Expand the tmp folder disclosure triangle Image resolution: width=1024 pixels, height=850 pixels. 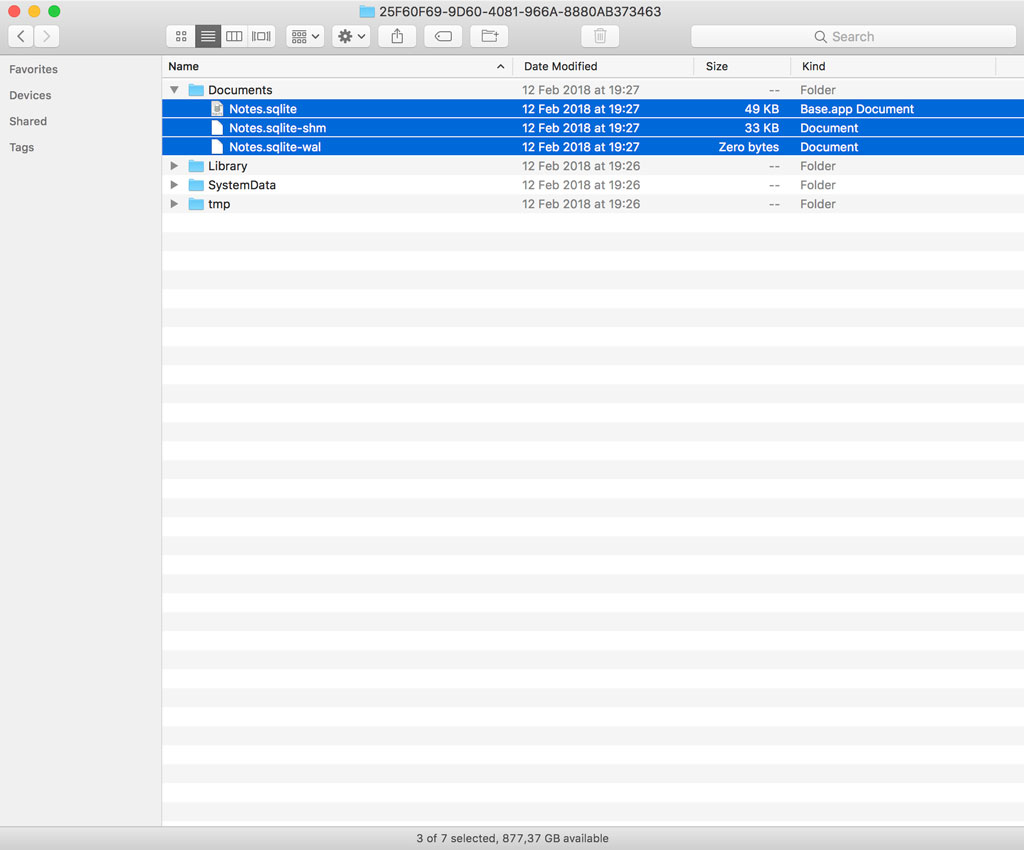pyautogui.click(x=175, y=204)
